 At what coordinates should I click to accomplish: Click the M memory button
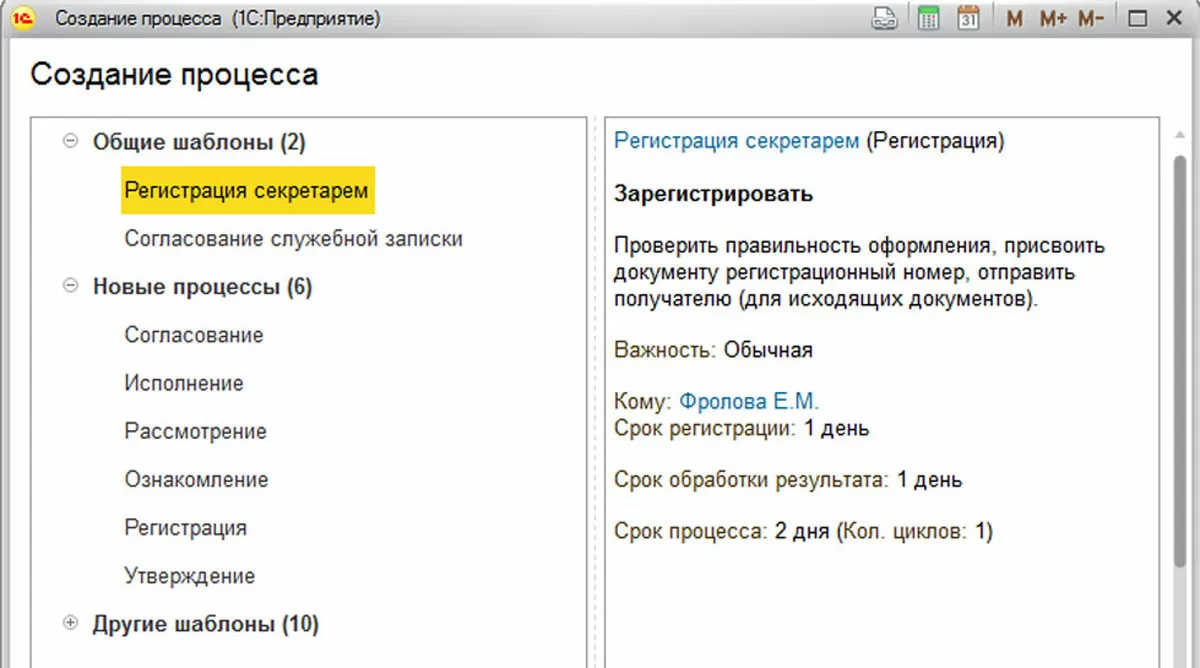click(1014, 19)
